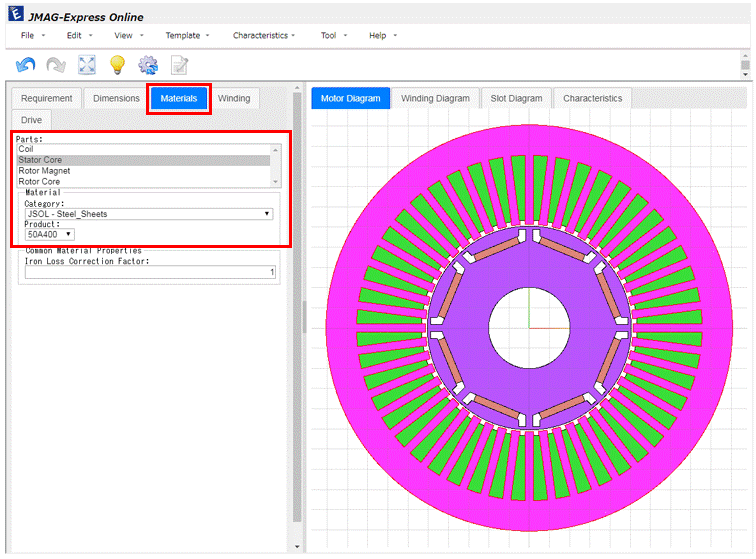Switch to the Winding tab

click(x=234, y=98)
